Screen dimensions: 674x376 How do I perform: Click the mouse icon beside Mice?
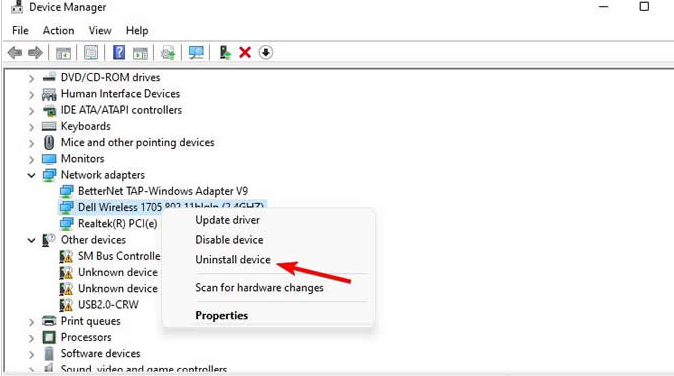coord(49,143)
